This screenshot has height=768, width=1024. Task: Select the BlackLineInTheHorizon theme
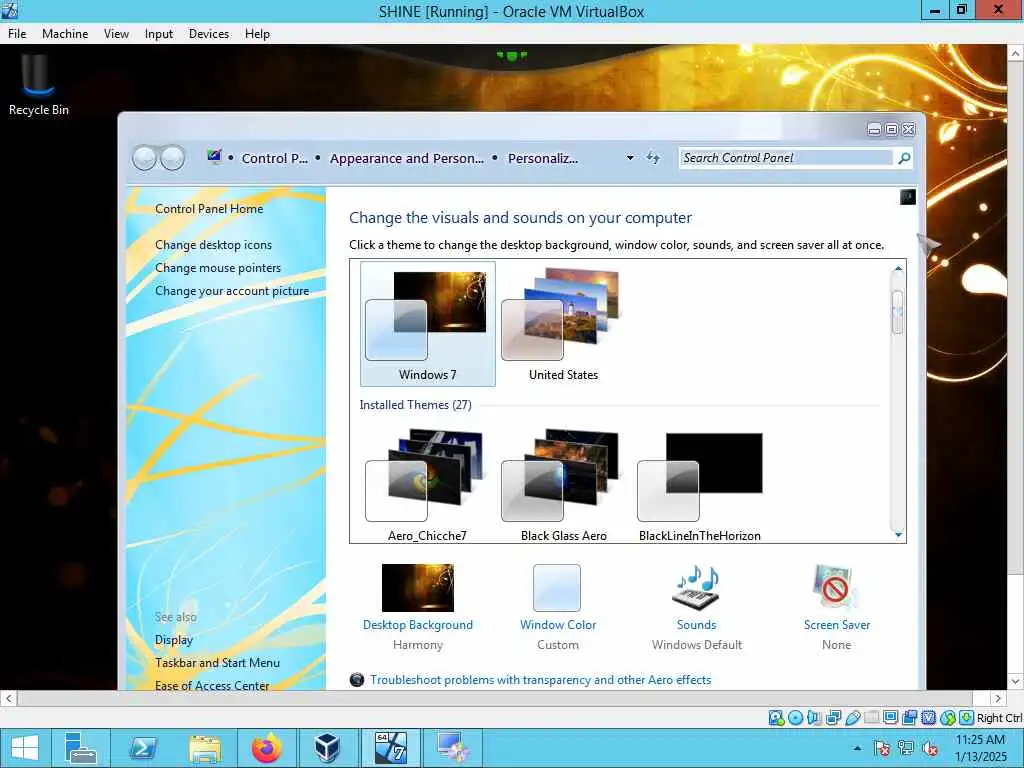pos(699,485)
